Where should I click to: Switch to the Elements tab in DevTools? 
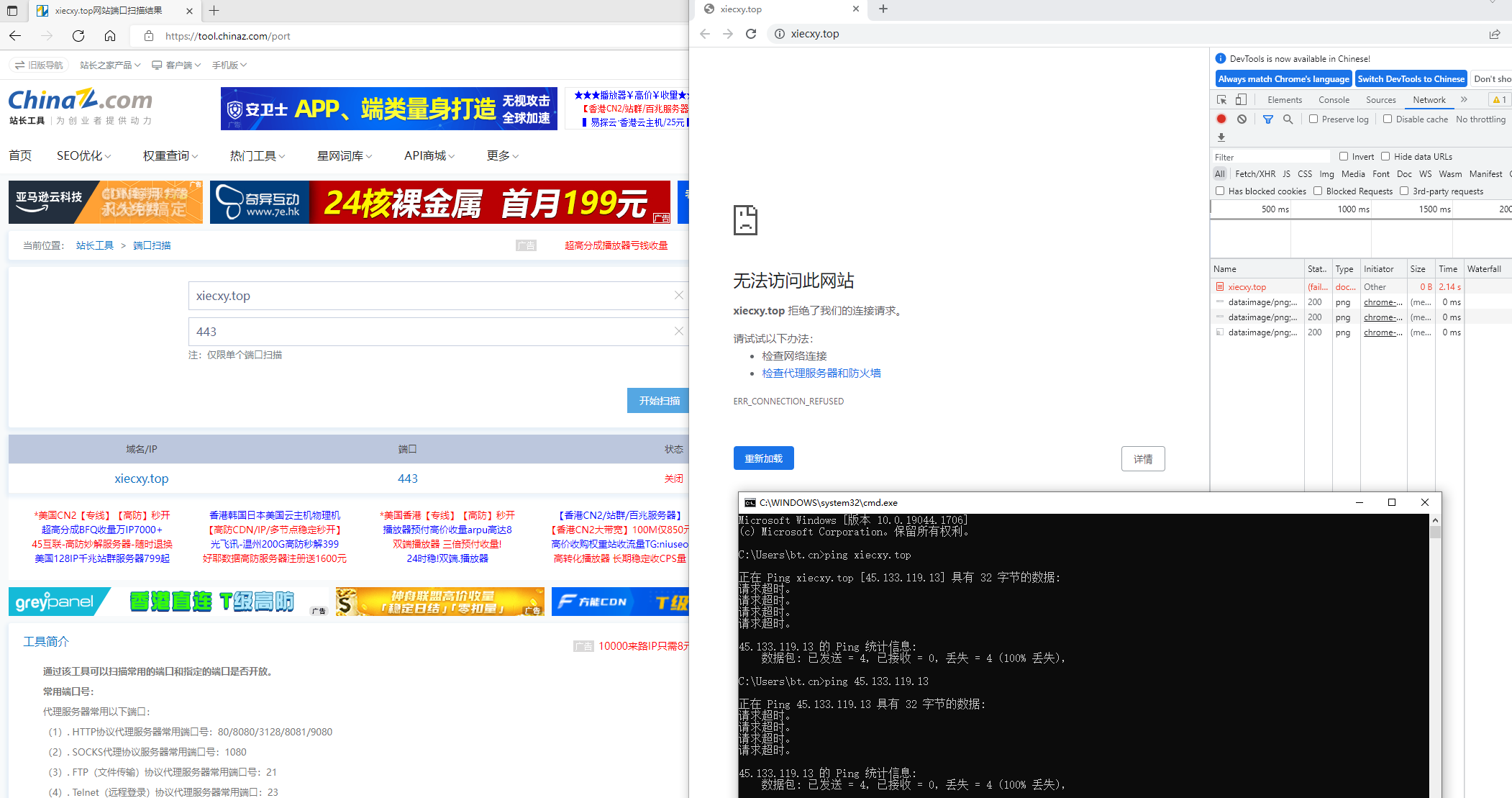click(x=1285, y=100)
